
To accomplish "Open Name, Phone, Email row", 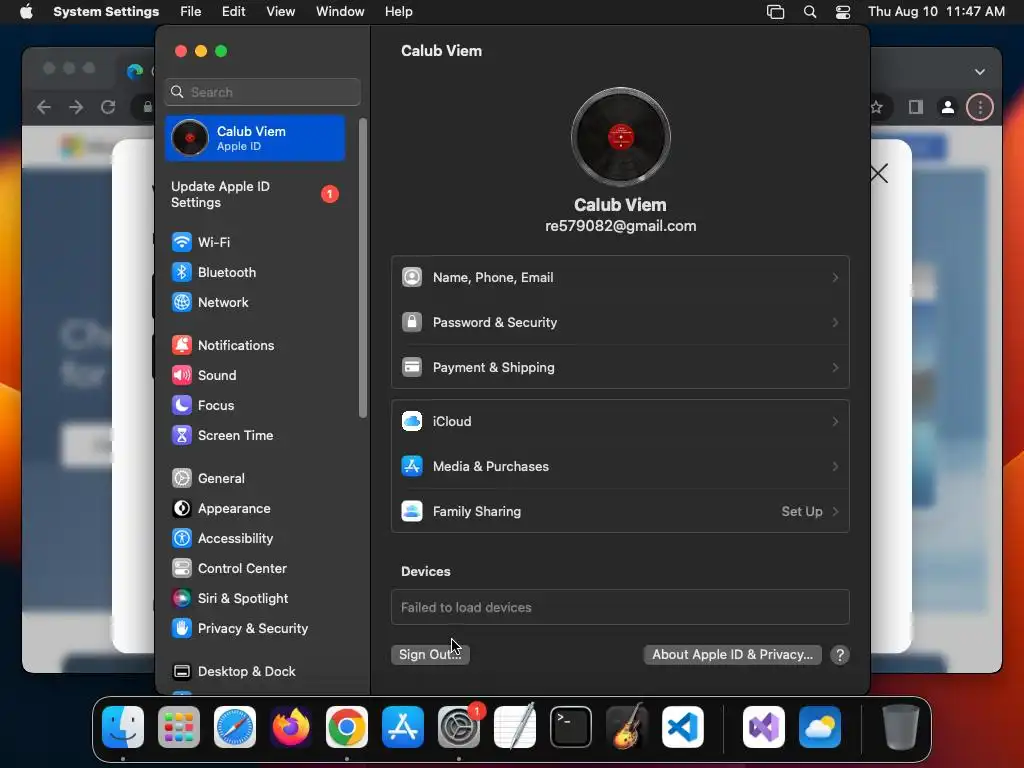I will [620, 278].
